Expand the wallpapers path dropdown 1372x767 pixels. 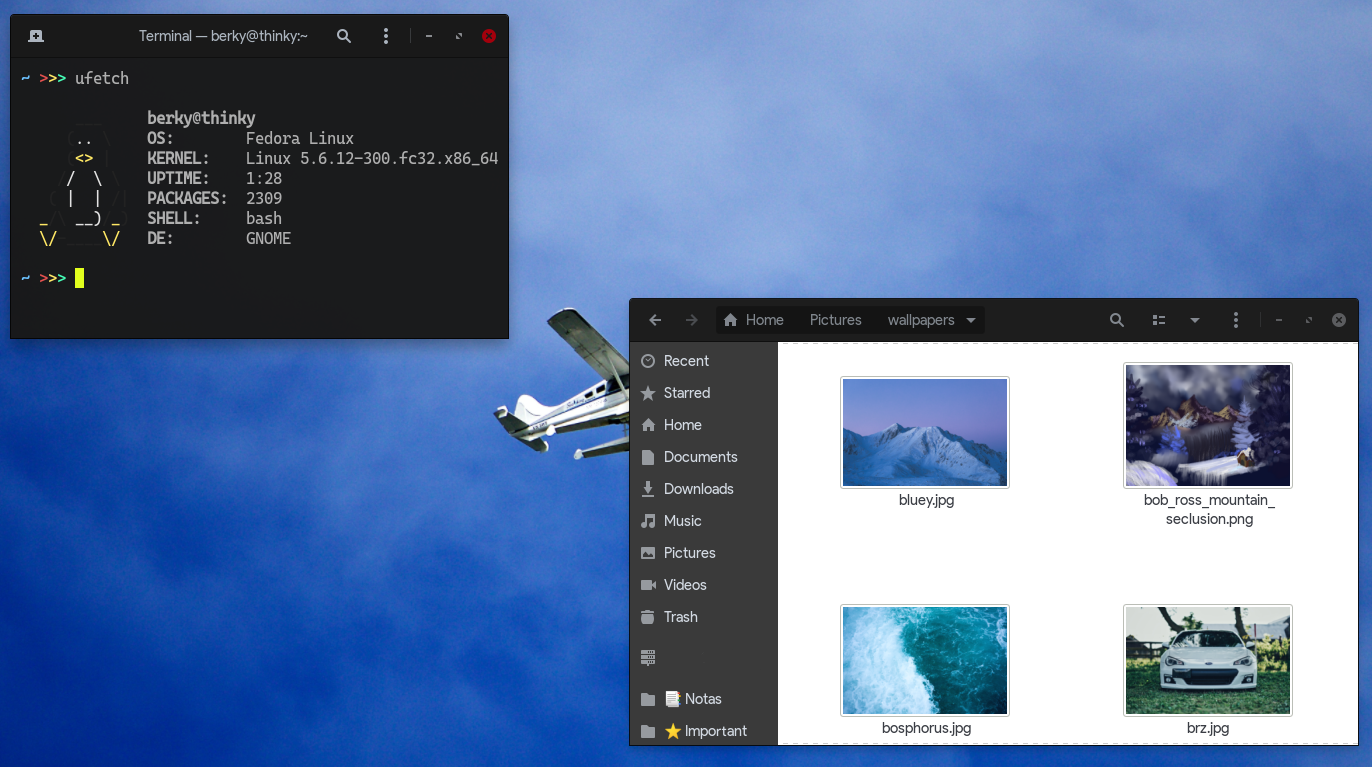(971, 320)
